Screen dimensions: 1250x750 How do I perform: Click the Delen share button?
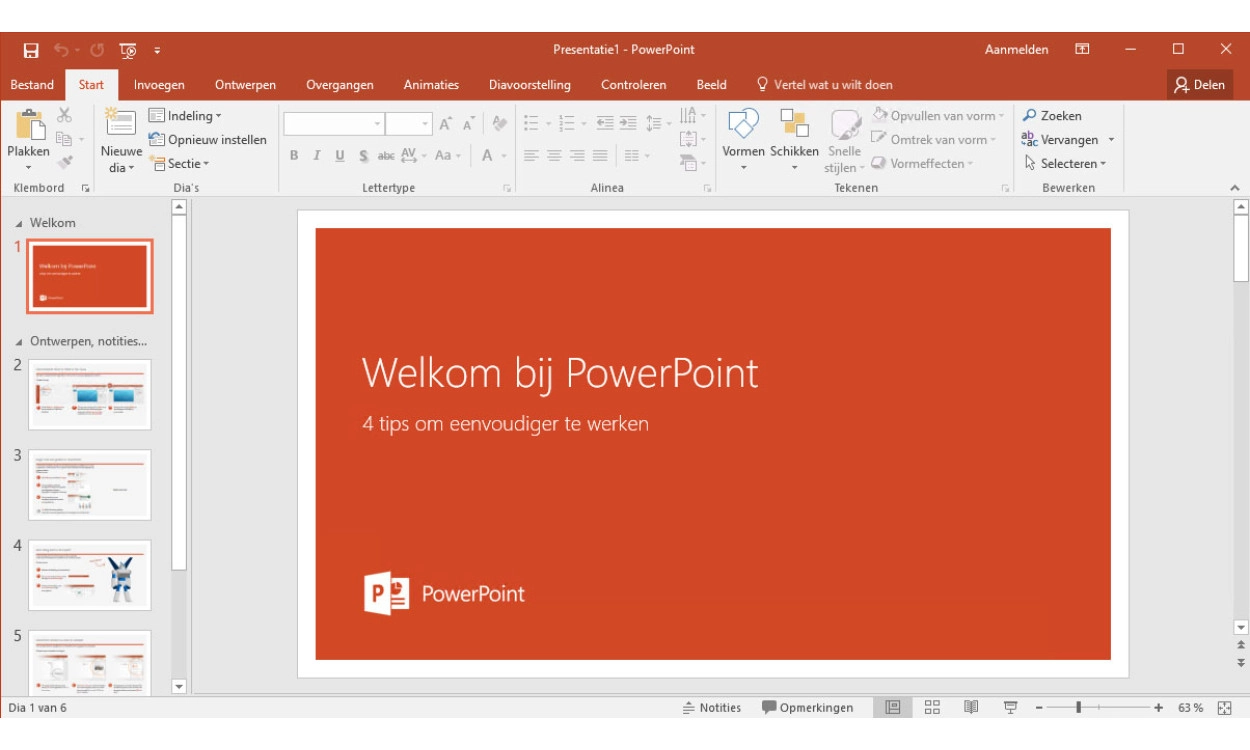point(1199,85)
